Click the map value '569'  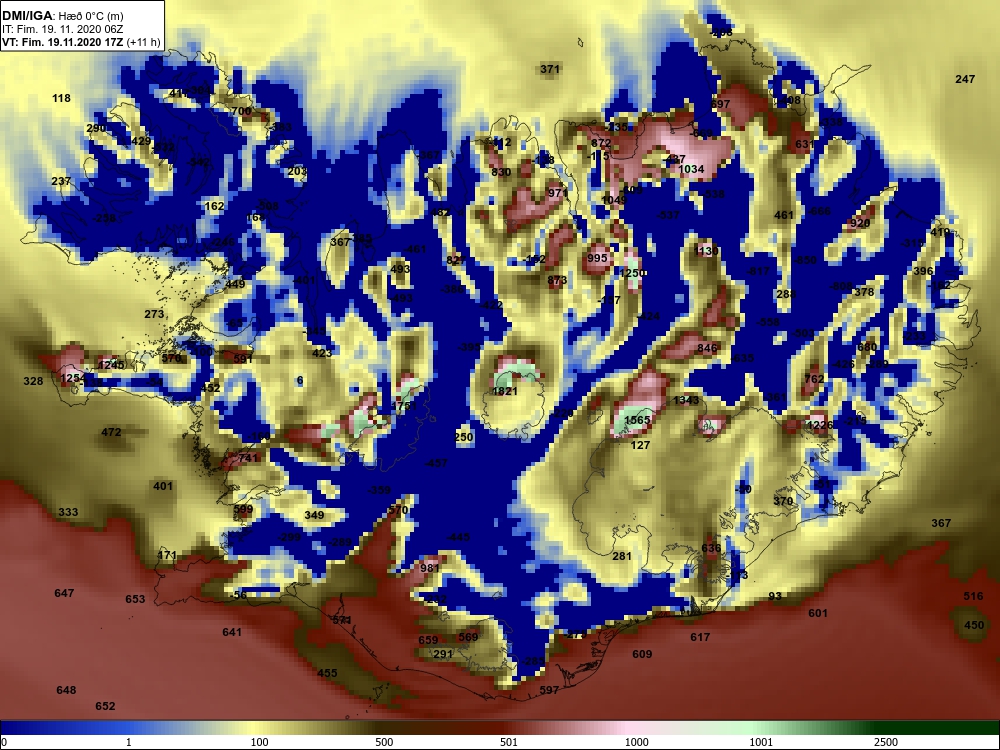point(468,636)
